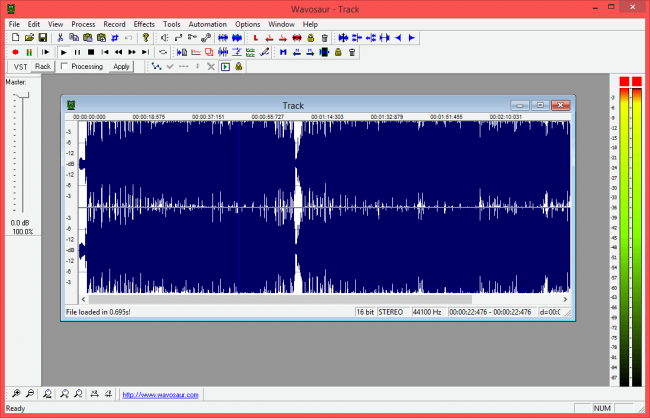The image size is (650, 418).
Task: Start recording with the red circle button
Action: (x=15, y=52)
